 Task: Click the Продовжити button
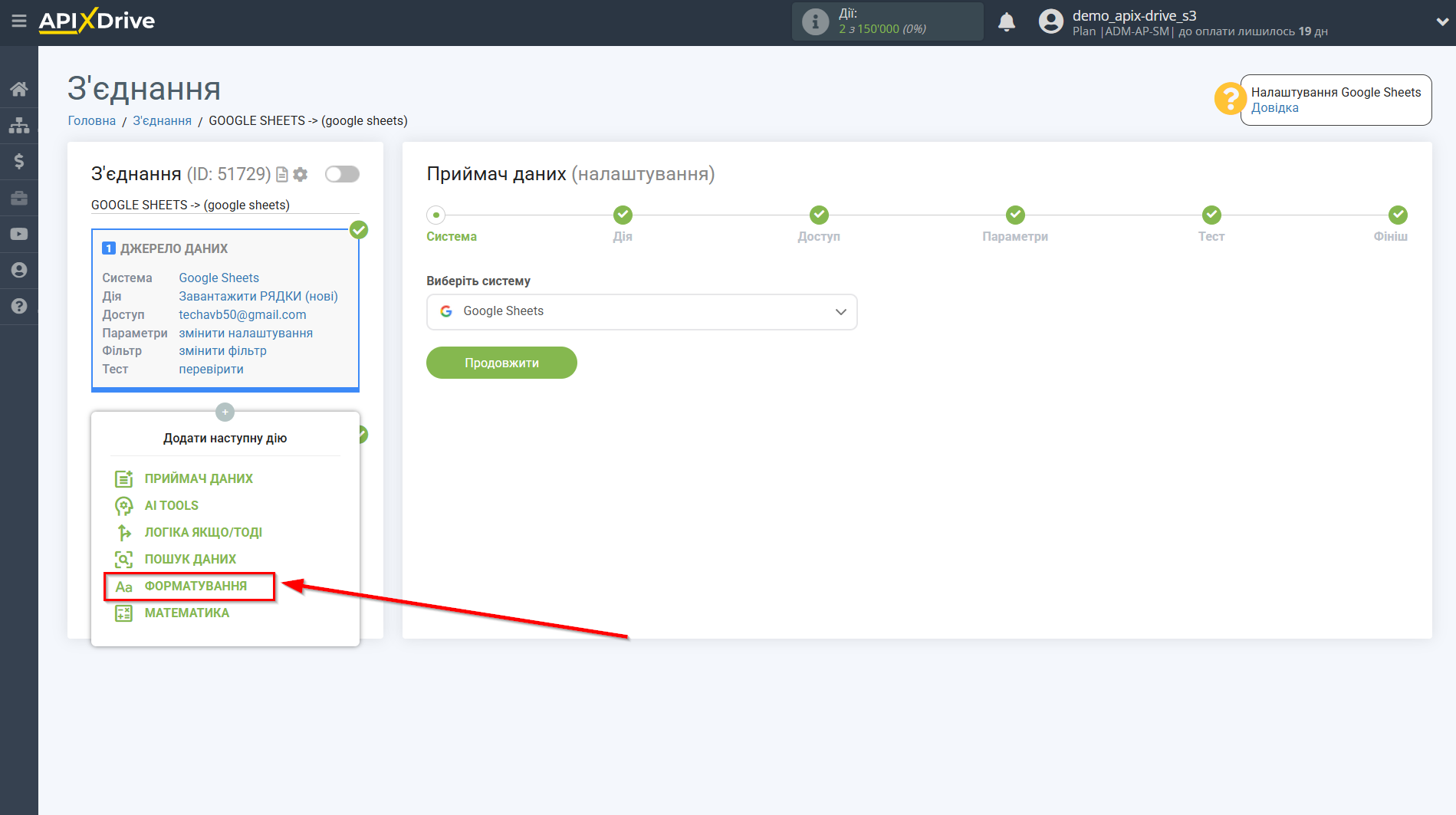tap(501, 363)
